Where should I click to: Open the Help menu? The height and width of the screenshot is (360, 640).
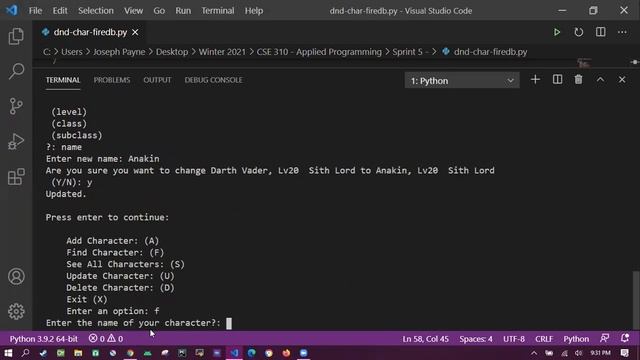click(x=254, y=11)
